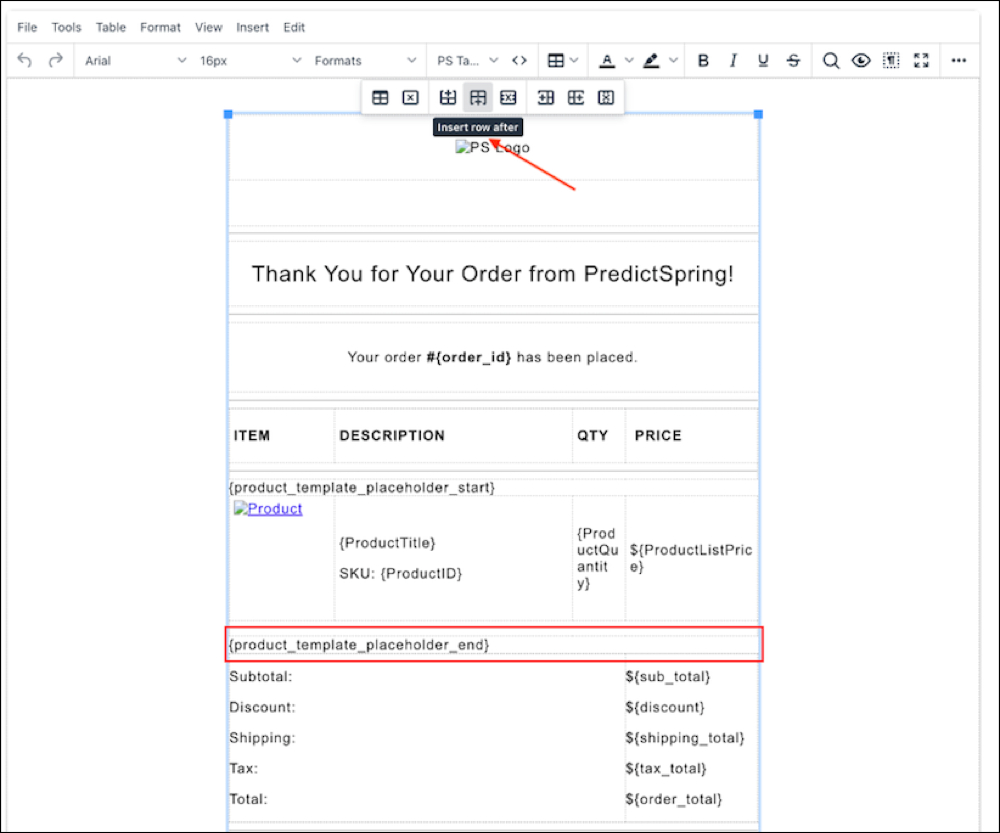Screen dimensions: 1000x833
Task: Toggle strikethrough formatting
Action: point(793,61)
